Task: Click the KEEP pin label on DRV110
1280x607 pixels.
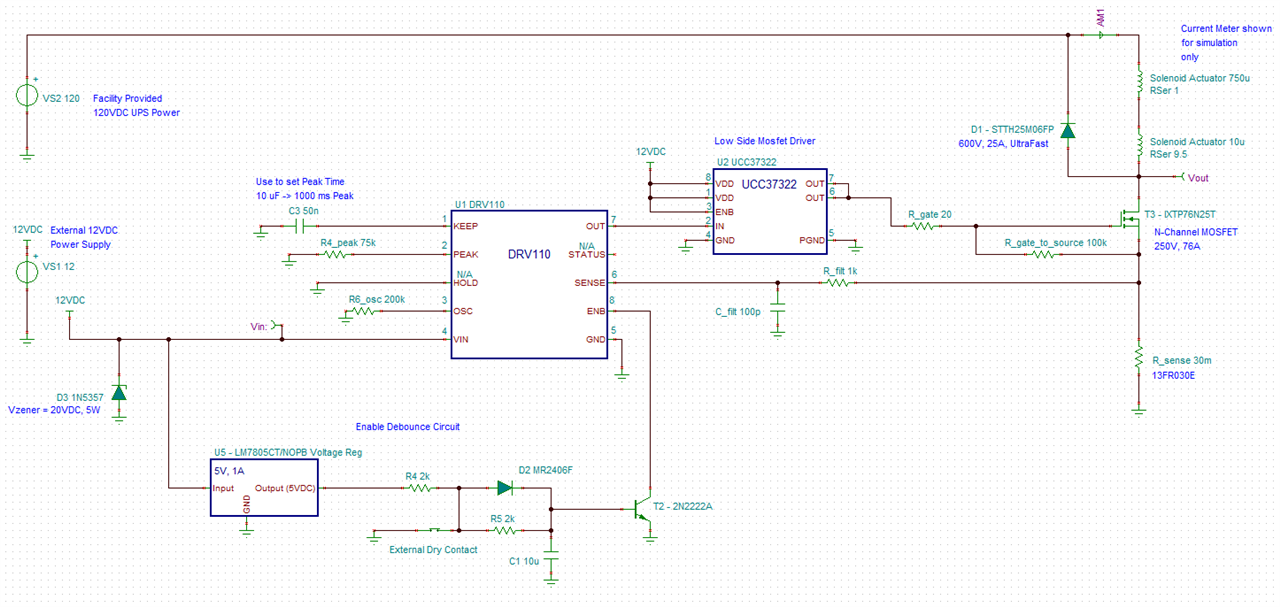Action: pyautogui.click(x=465, y=227)
